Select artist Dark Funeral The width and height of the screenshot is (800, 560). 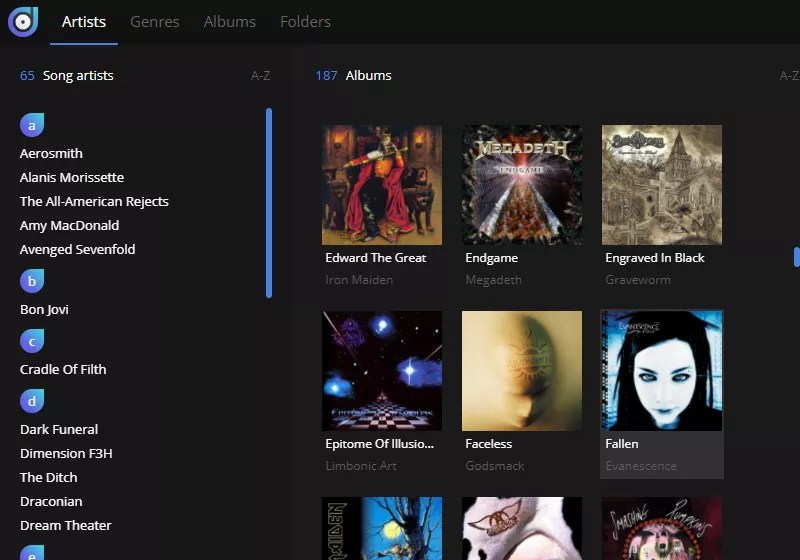tap(59, 429)
